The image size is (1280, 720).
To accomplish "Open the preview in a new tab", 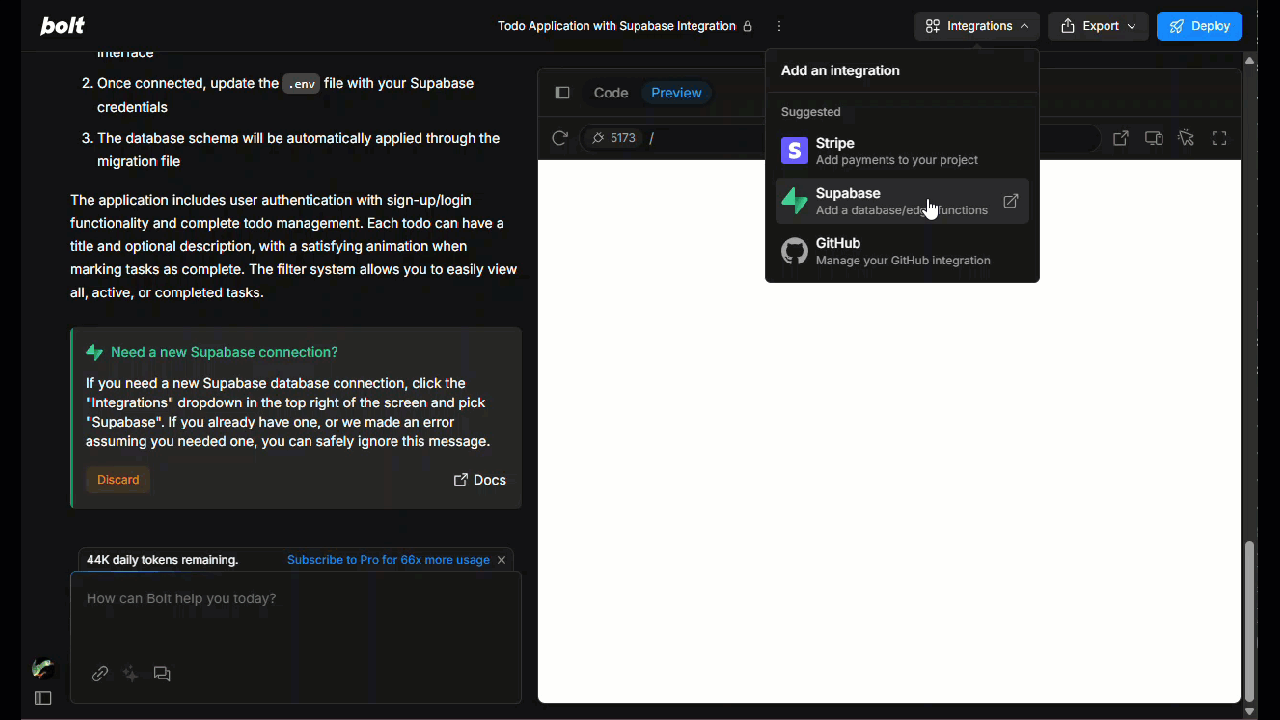I will click(x=1120, y=138).
